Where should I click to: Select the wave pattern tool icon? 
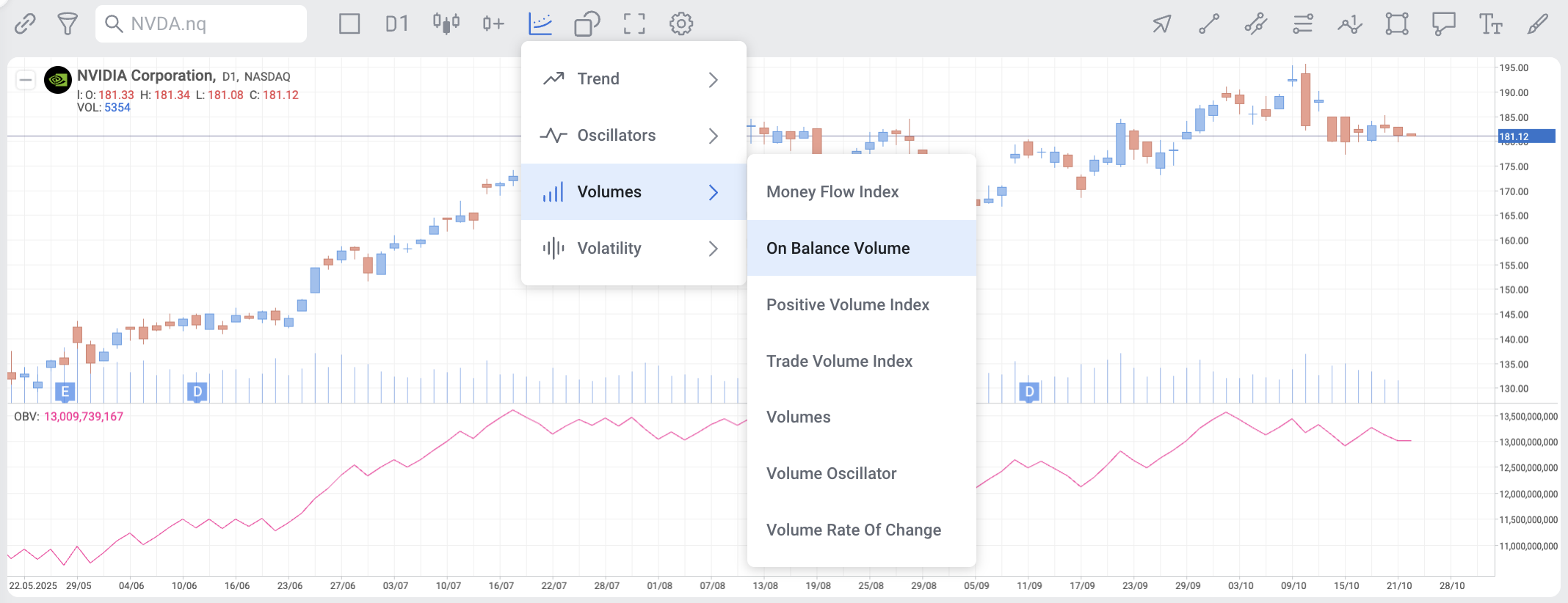tap(1350, 24)
